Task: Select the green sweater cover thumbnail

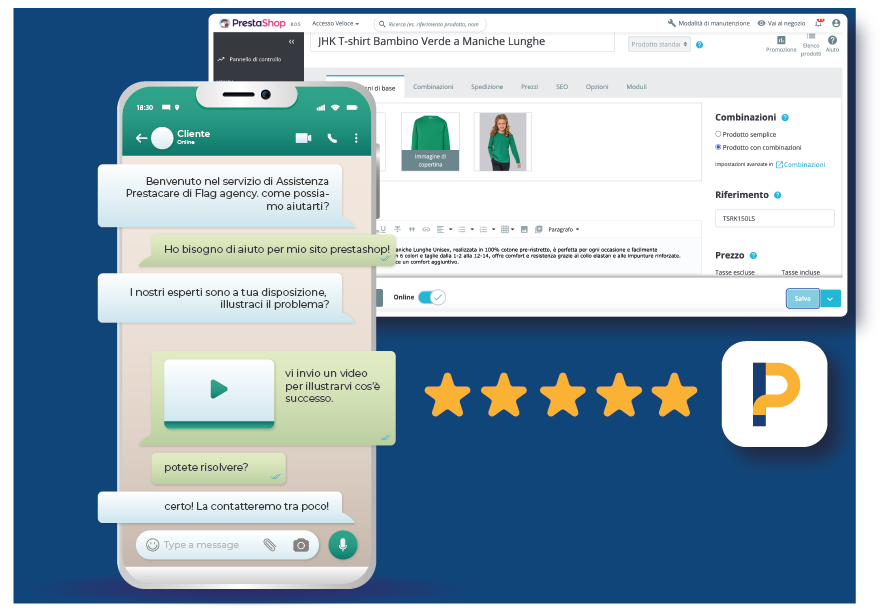Action: pyautogui.click(x=430, y=142)
